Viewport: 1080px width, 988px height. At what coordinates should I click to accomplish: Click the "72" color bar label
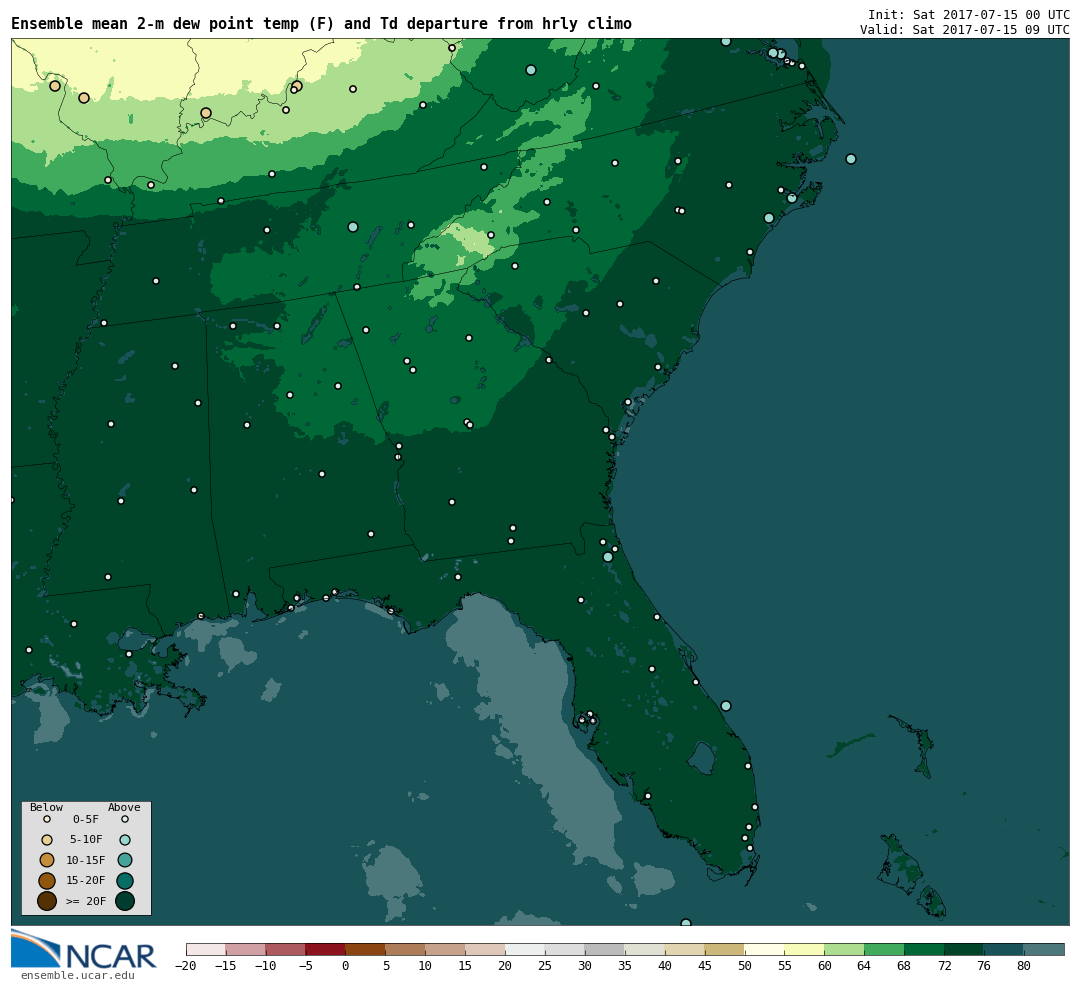pyautogui.click(x=944, y=966)
